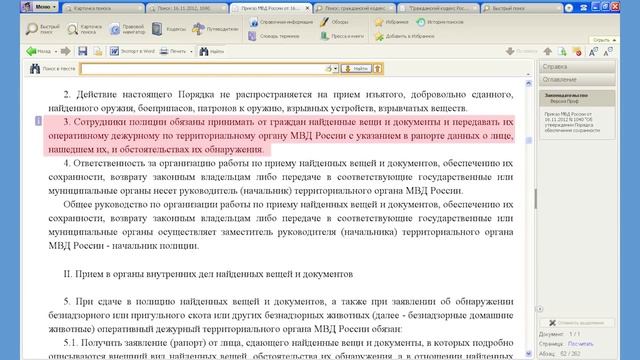Click the phone hotline icon in title bar

pyautogui.click(x=584, y=7)
